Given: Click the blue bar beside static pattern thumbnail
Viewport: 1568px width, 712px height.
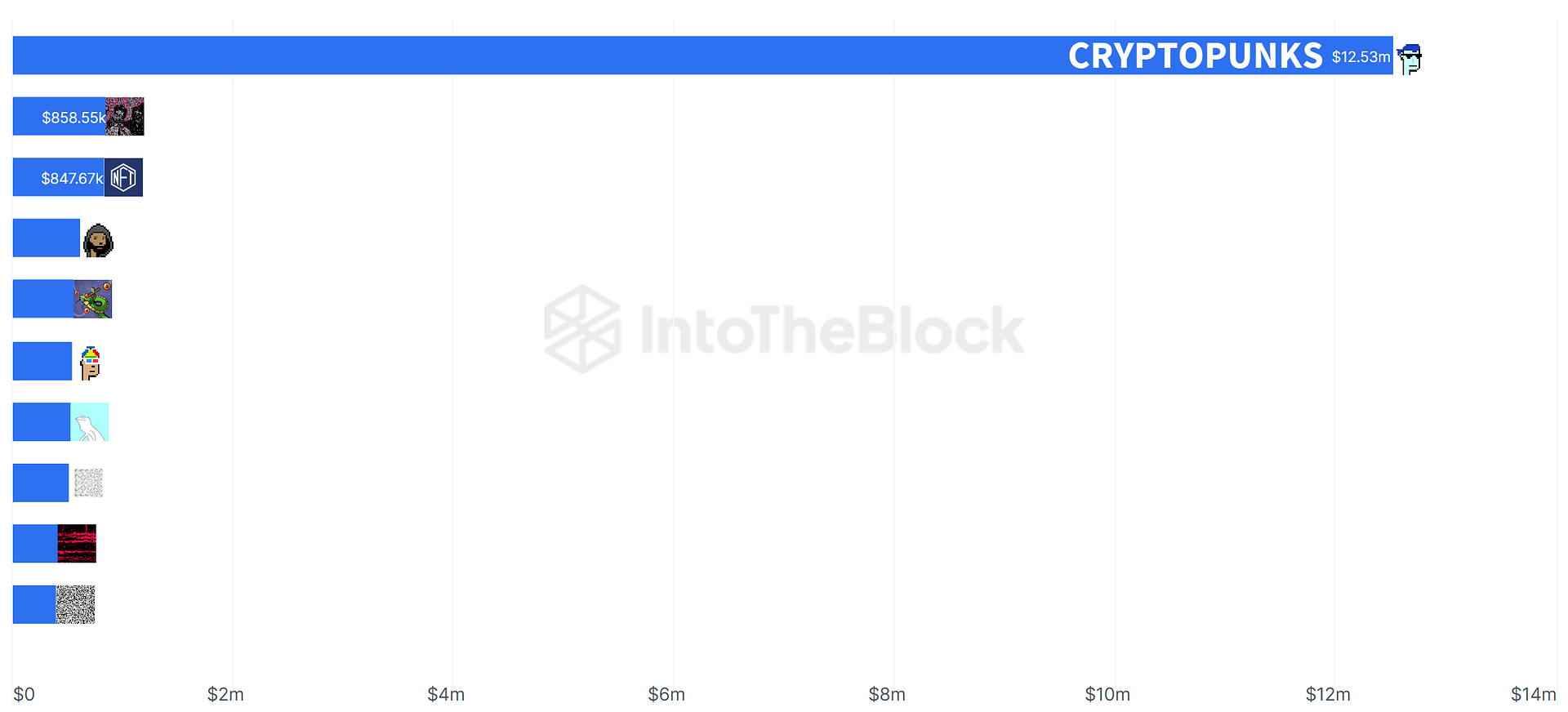Looking at the screenshot, I should tap(34, 604).
